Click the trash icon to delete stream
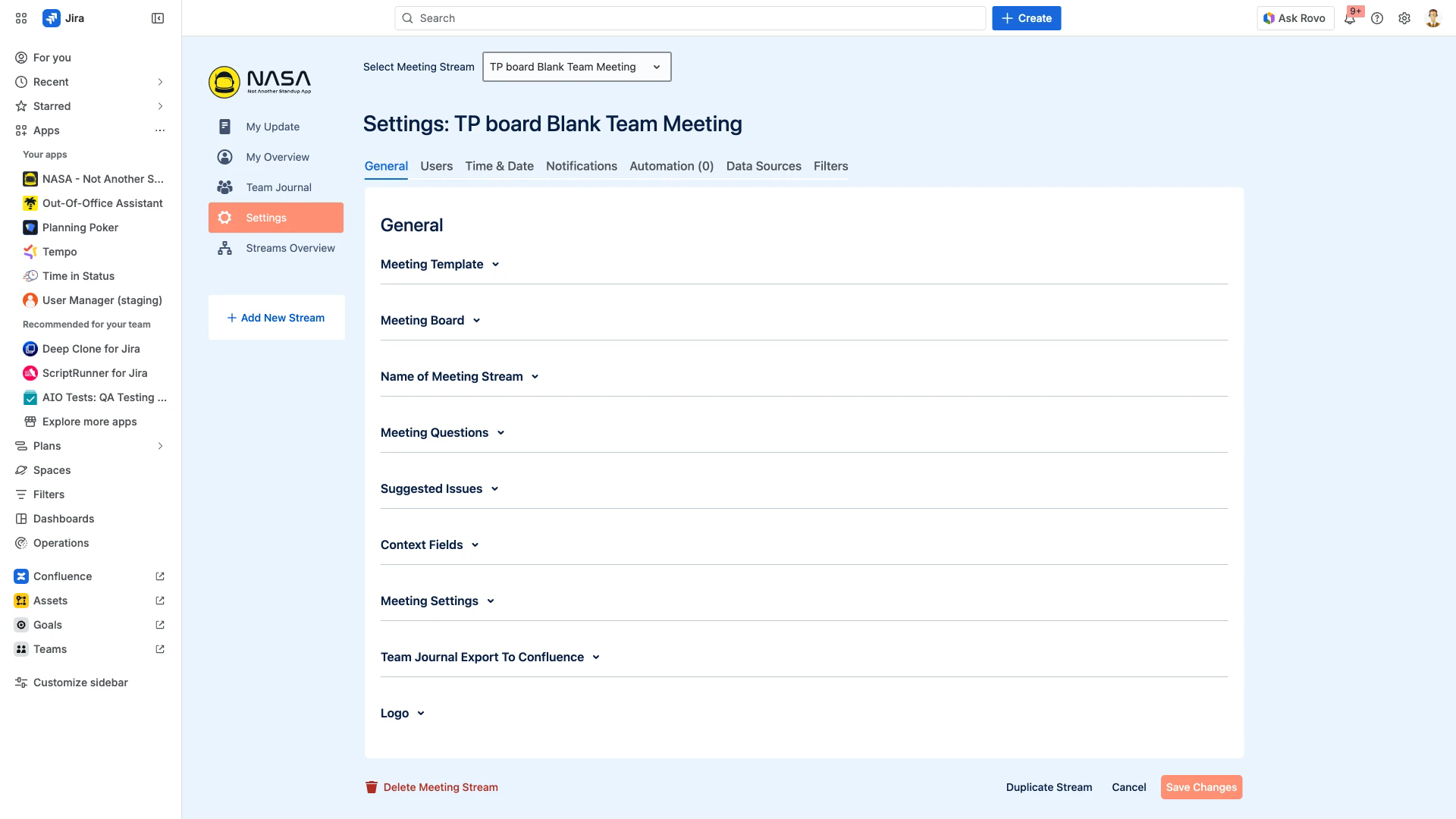This screenshot has height=819, width=1456. coord(372,787)
